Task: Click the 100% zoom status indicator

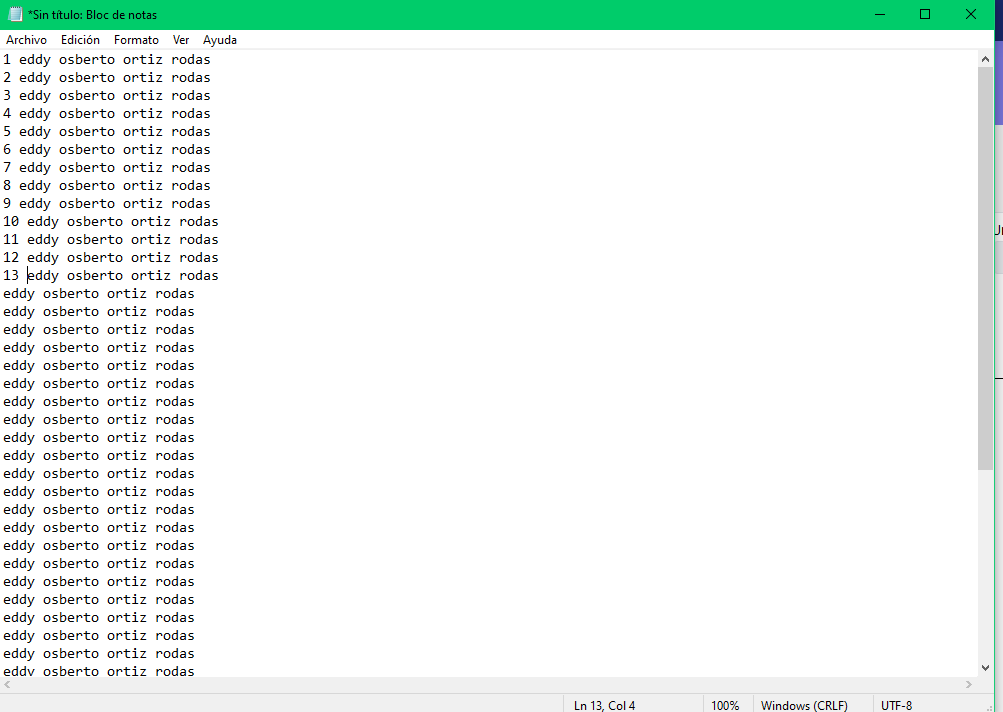Action: click(x=725, y=705)
